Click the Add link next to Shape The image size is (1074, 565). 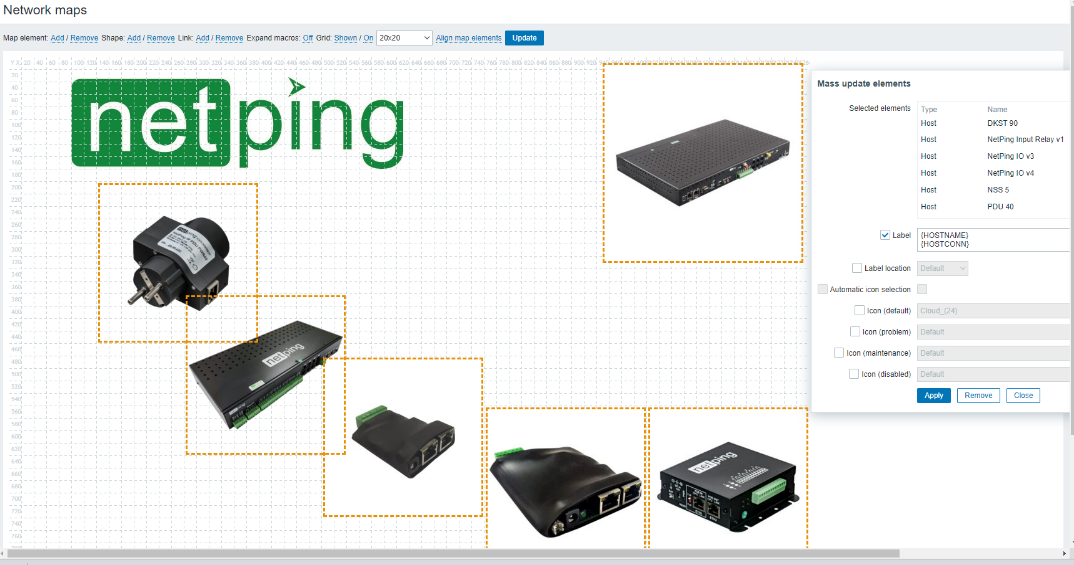point(134,38)
